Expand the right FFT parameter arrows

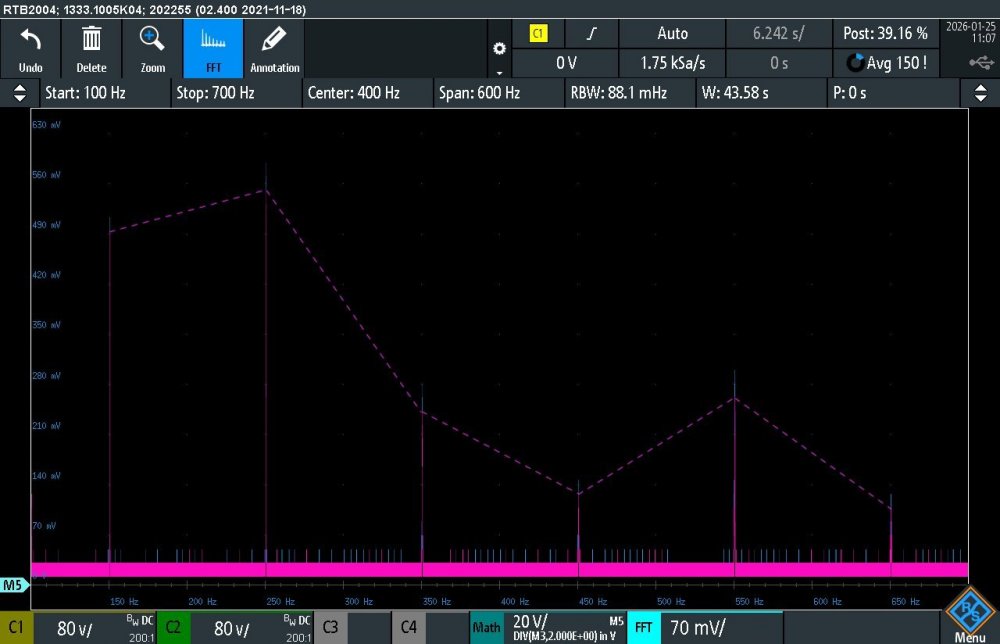(980, 93)
